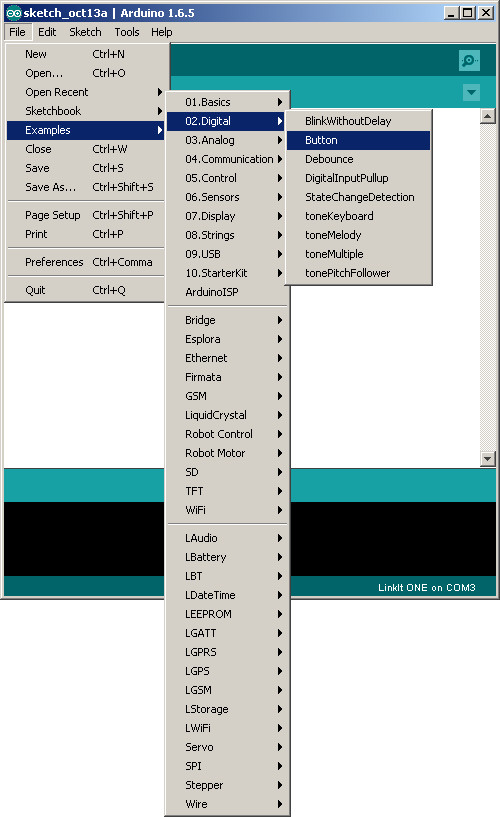Screen dimensions: 500x817
Task: Click the LinkIt ONE on COM3 status text
Action: [427, 588]
